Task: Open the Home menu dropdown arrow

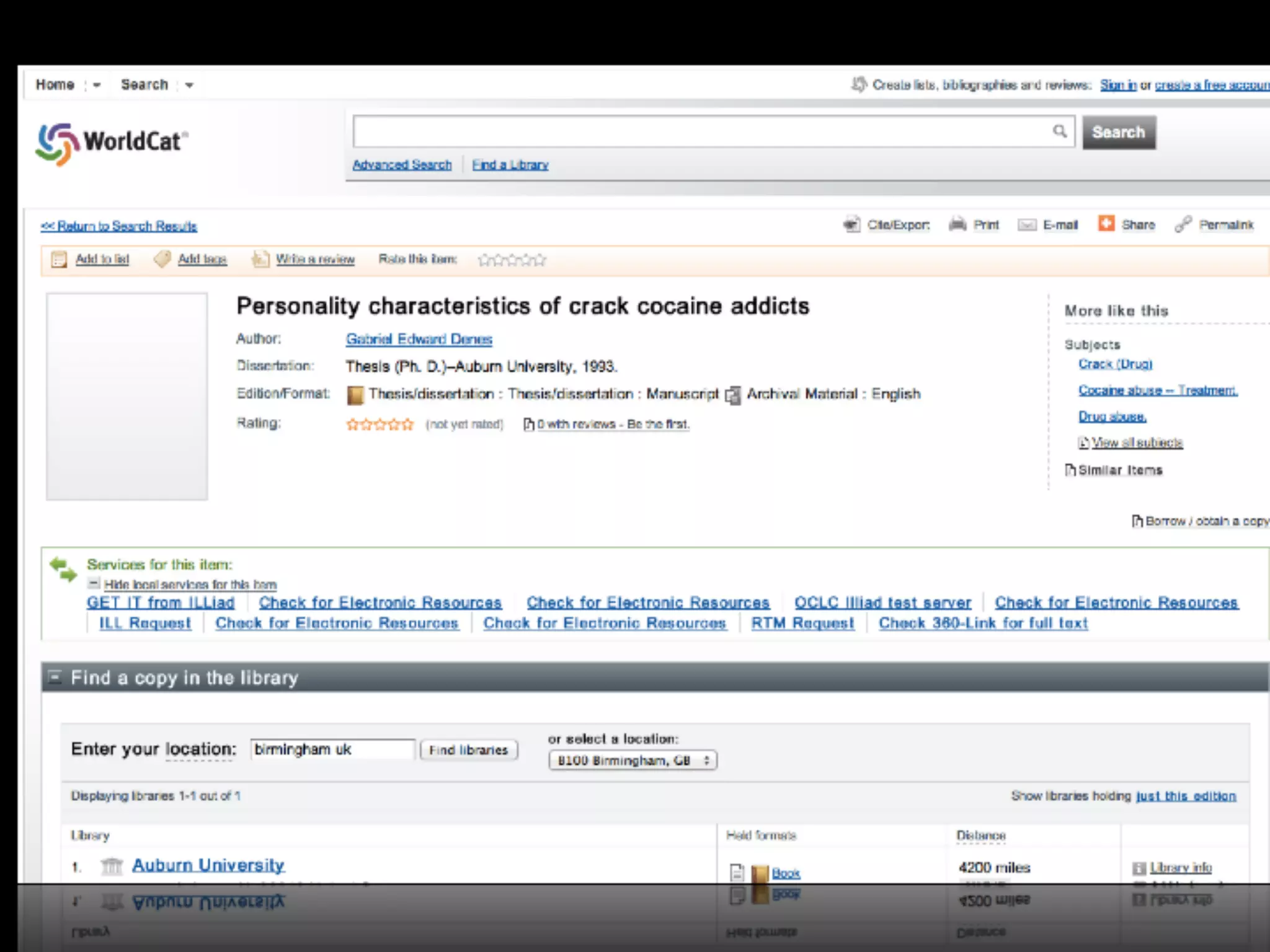Action: pyautogui.click(x=96, y=85)
